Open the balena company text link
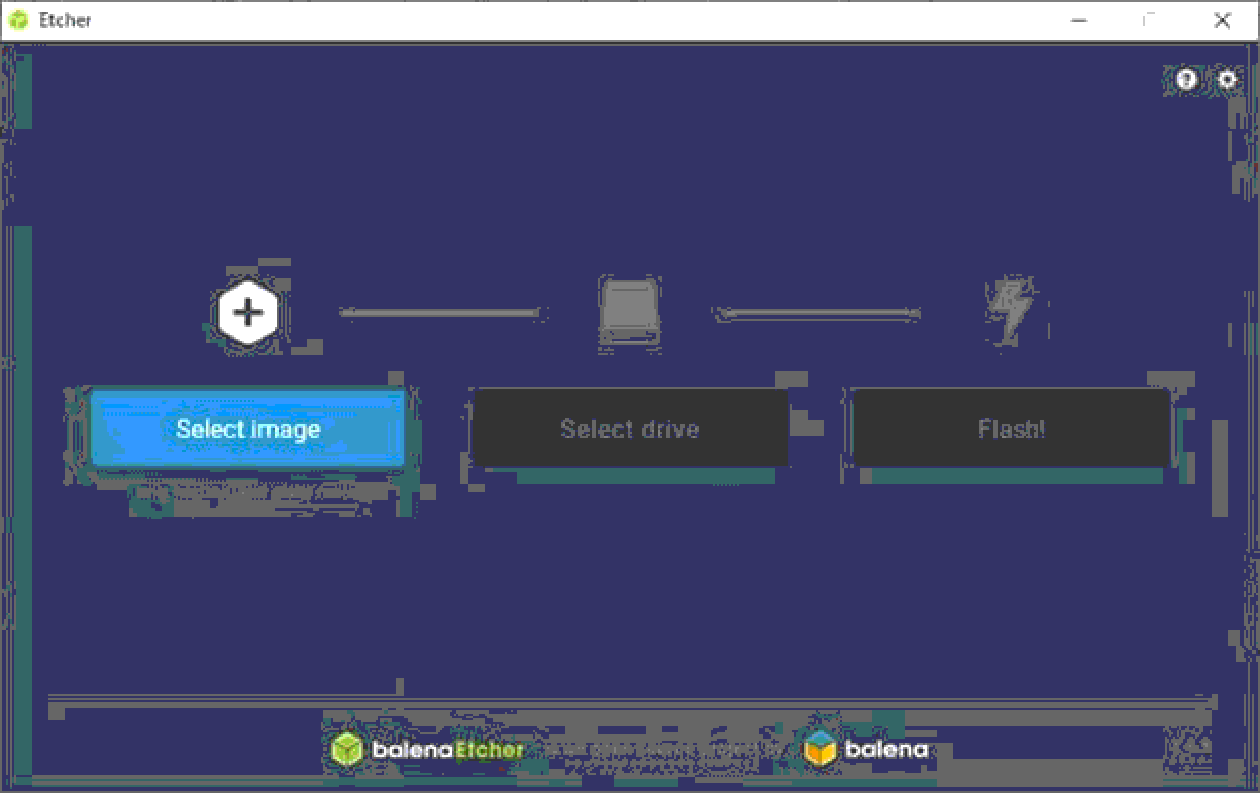Viewport: 1260px width, 793px height. pyautogui.click(x=886, y=749)
